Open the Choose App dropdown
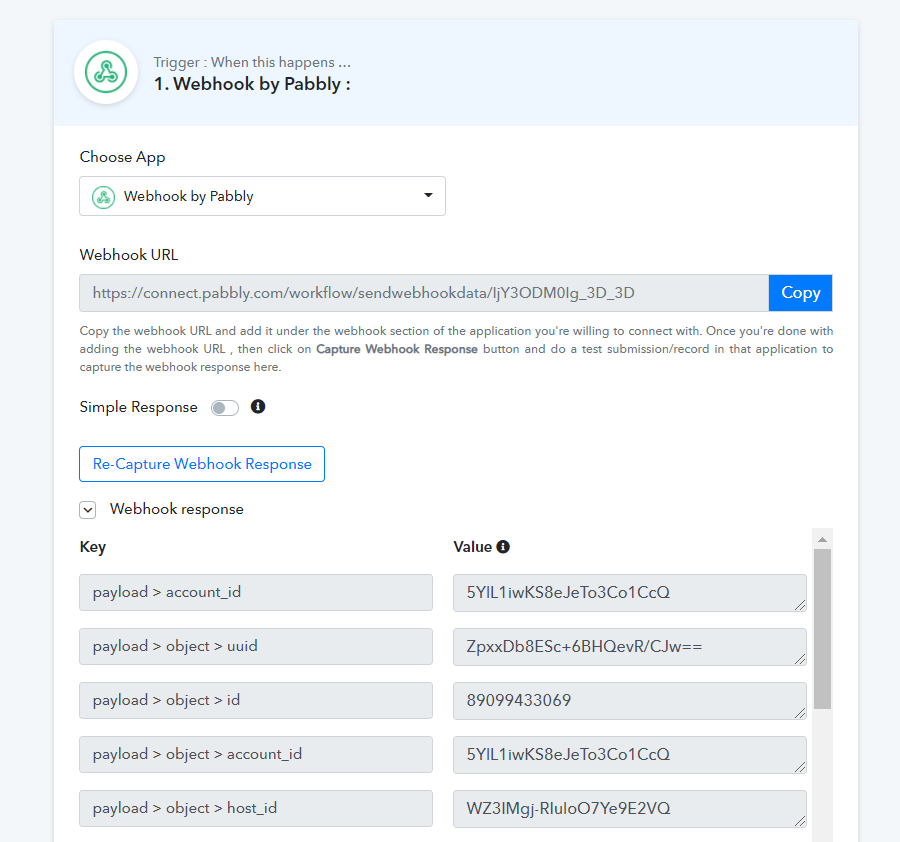This screenshot has height=842, width=900. (x=262, y=196)
